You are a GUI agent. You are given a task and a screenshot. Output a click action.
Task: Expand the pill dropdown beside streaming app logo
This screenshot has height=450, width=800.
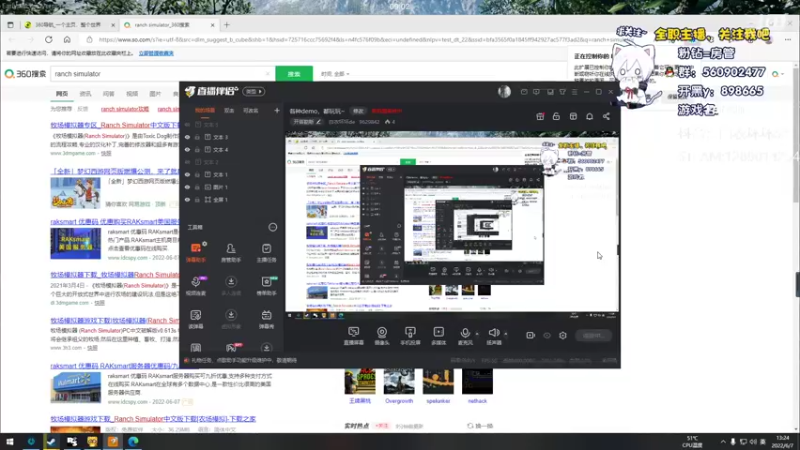(x=254, y=91)
